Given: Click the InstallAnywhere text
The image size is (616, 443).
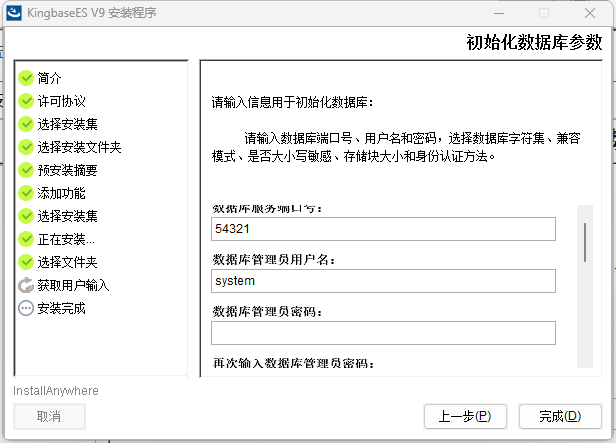Looking at the screenshot, I should coord(56,391).
